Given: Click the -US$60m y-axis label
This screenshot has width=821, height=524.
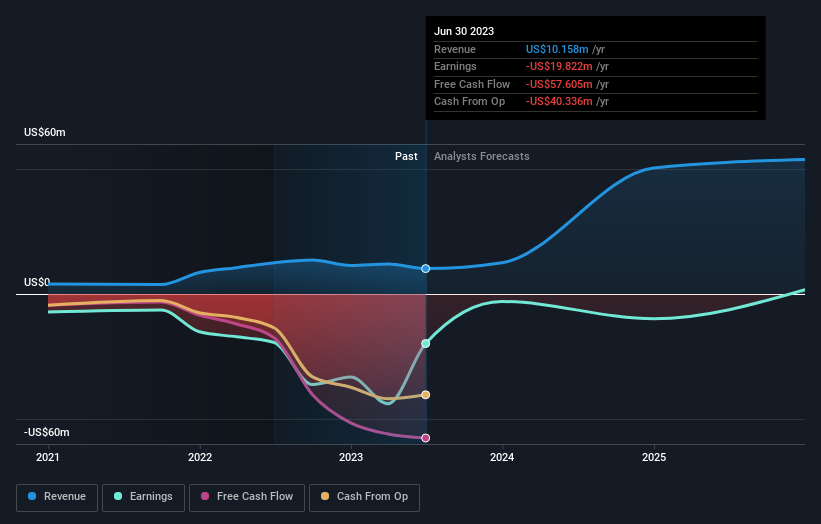Looking at the screenshot, I should tap(47, 432).
